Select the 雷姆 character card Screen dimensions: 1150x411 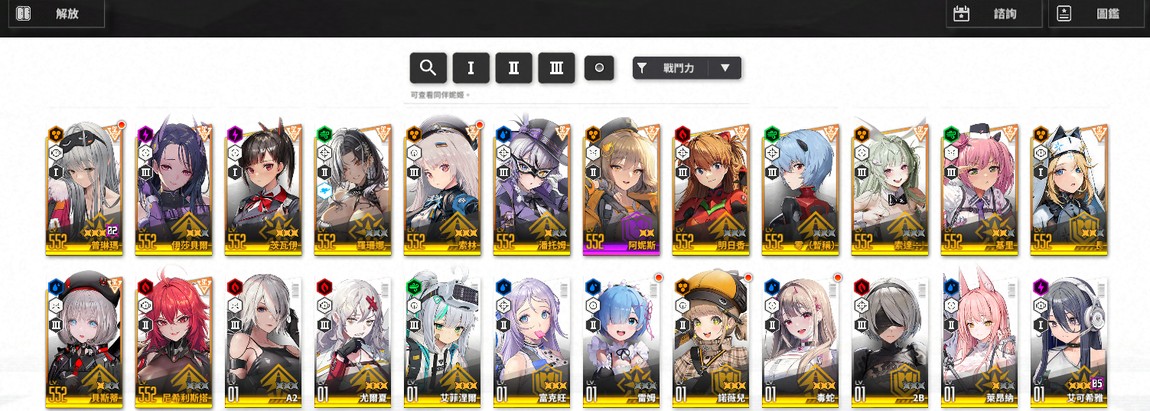[x=621, y=341]
